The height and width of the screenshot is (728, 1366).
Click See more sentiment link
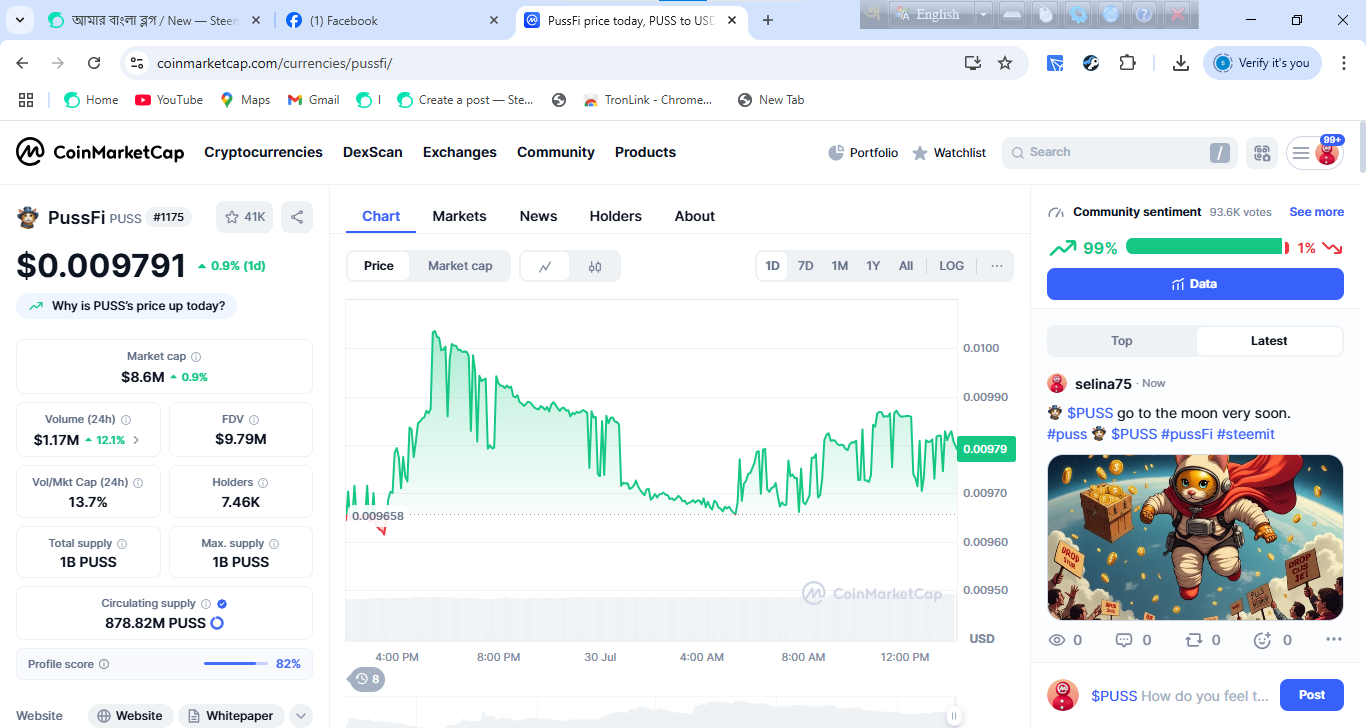[1316, 212]
